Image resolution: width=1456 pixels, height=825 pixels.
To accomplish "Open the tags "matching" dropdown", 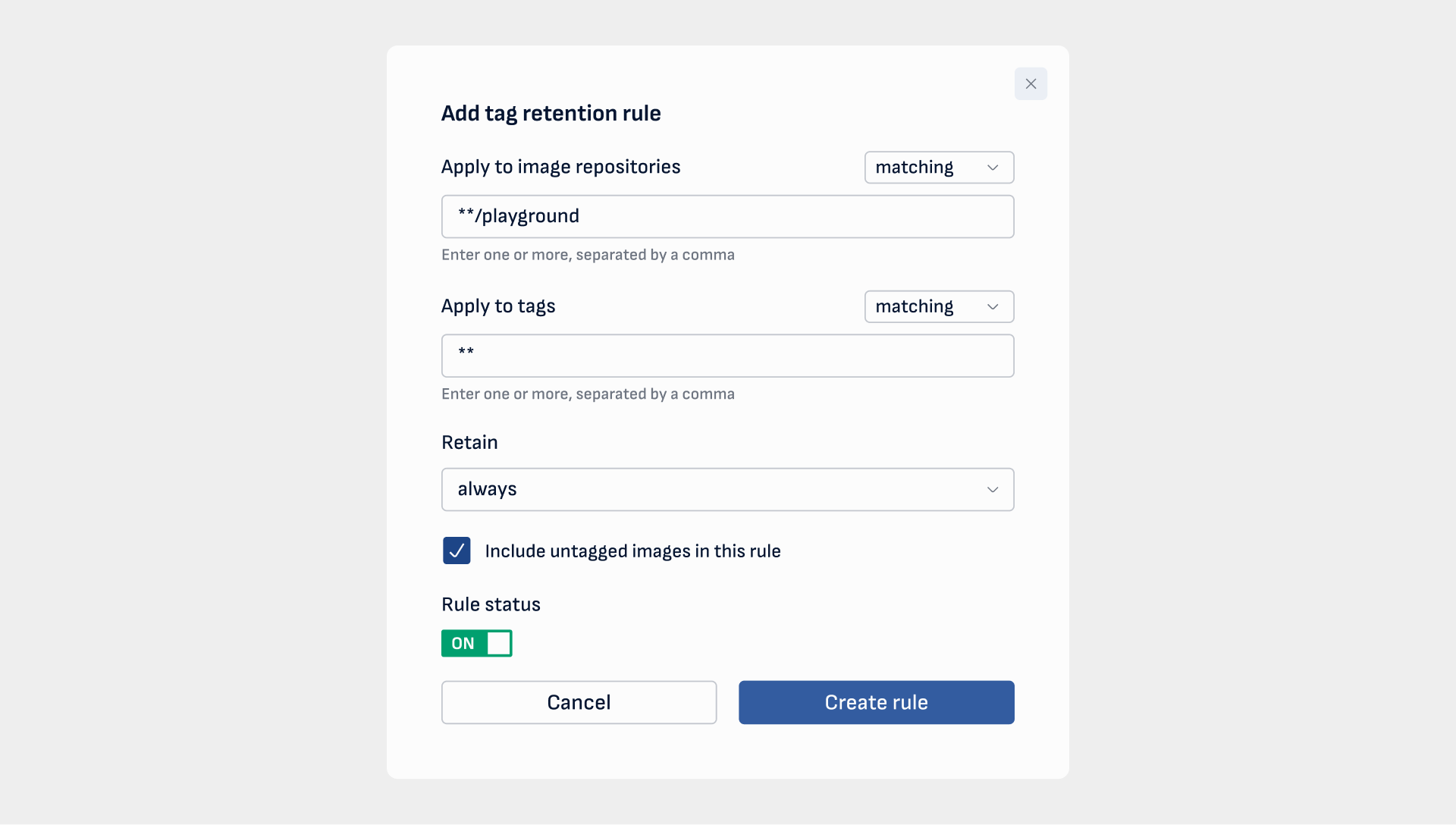I will [x=938, y=307].
